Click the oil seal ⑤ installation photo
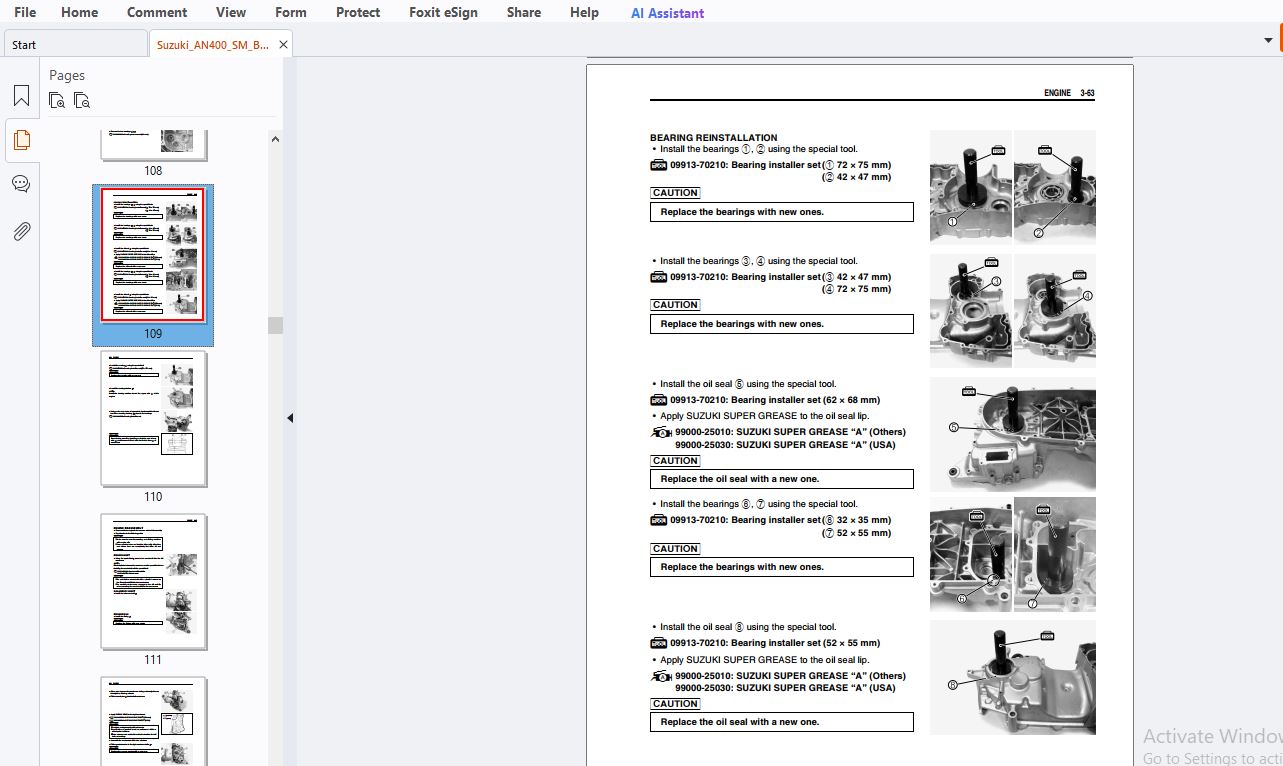 tap(1012, 433)
